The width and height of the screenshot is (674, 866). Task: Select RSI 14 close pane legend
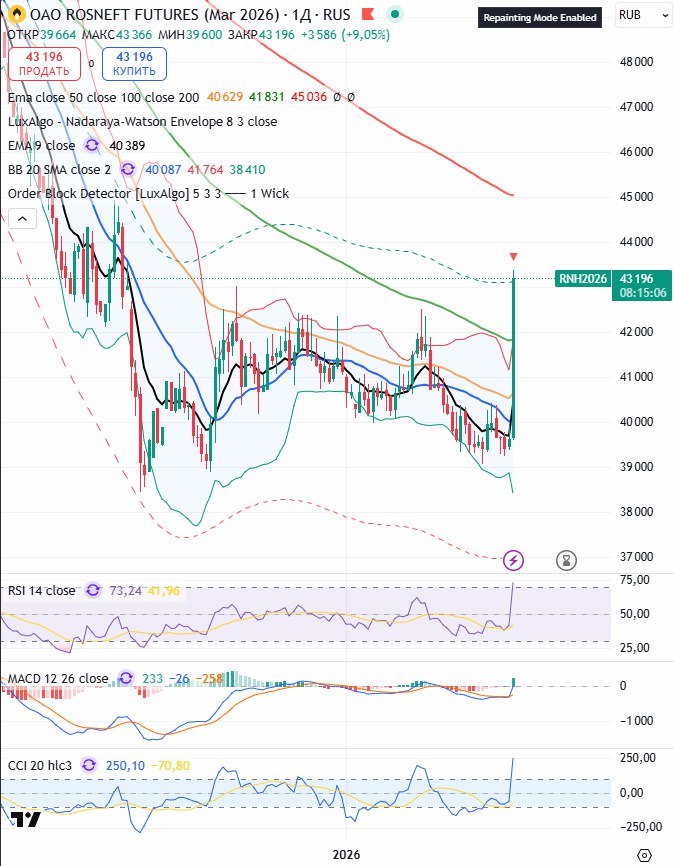[41, 590]
